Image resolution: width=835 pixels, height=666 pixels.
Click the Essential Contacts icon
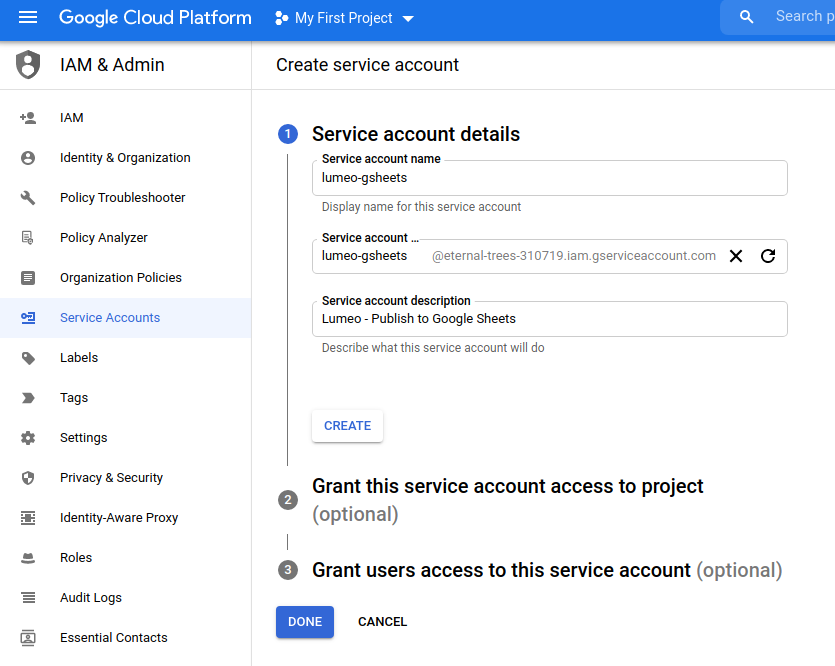pos(28,638)
